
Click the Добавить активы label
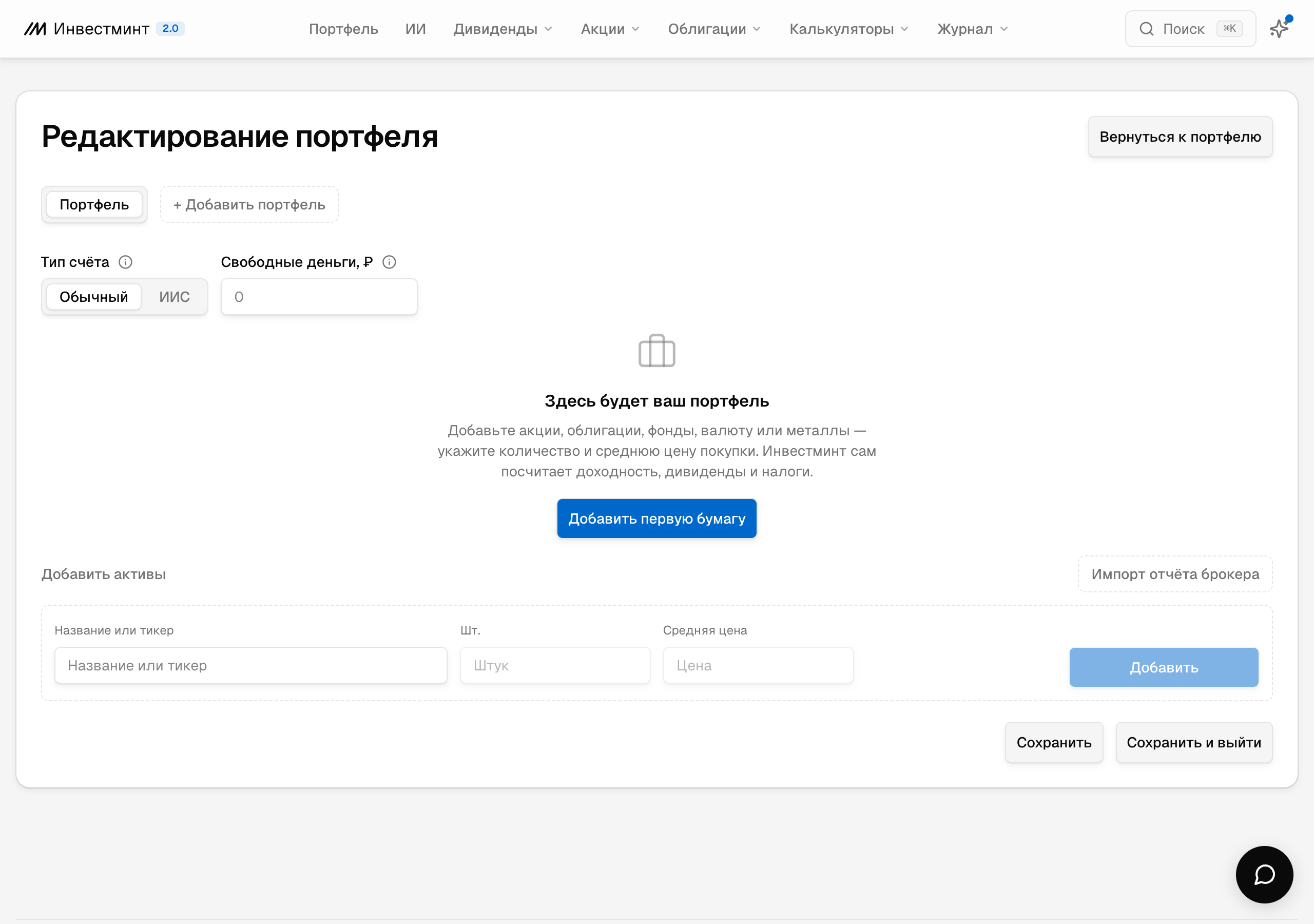[104, 574]
